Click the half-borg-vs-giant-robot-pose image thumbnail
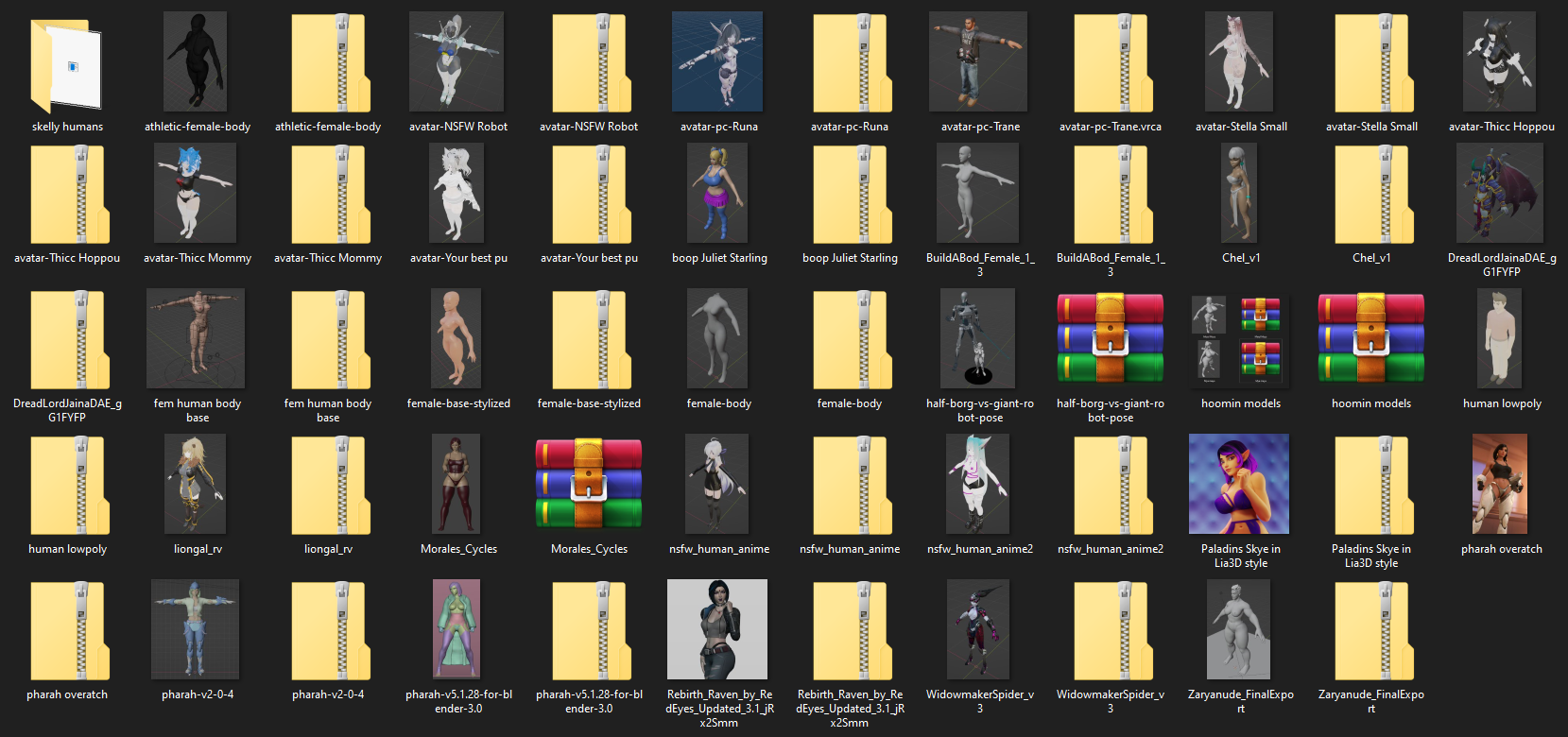Viewport: 1568px width, 737px height. click(x=978, y=338)
